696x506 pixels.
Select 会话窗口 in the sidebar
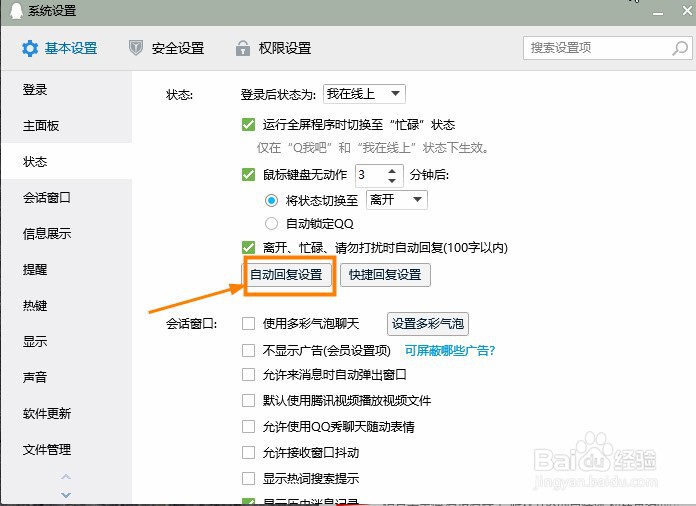coord(67,198)
